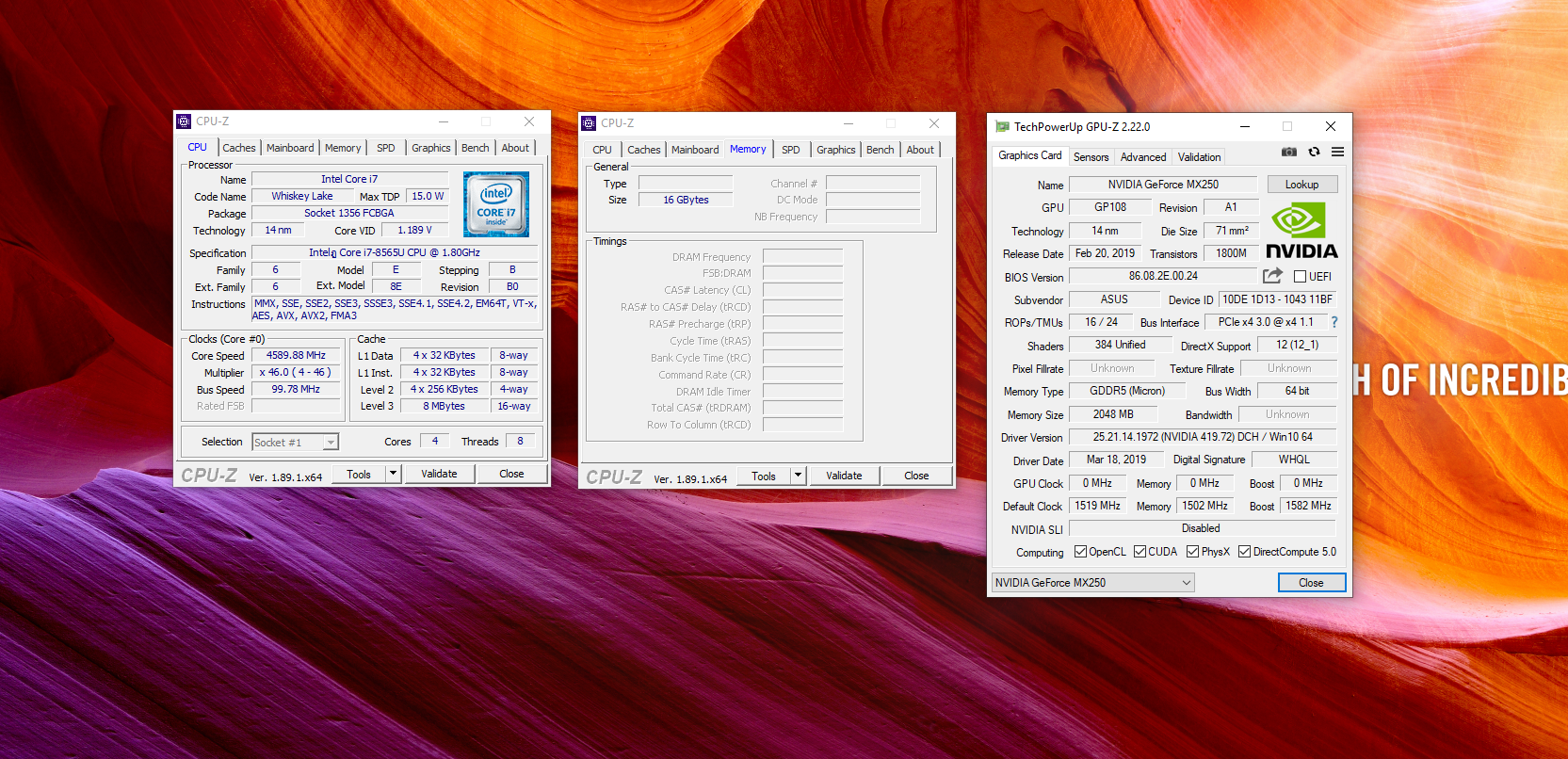Screen dimensions: 1568x759
Task: Open Bench tab in left CPU-Z
Action: point(476,148)
